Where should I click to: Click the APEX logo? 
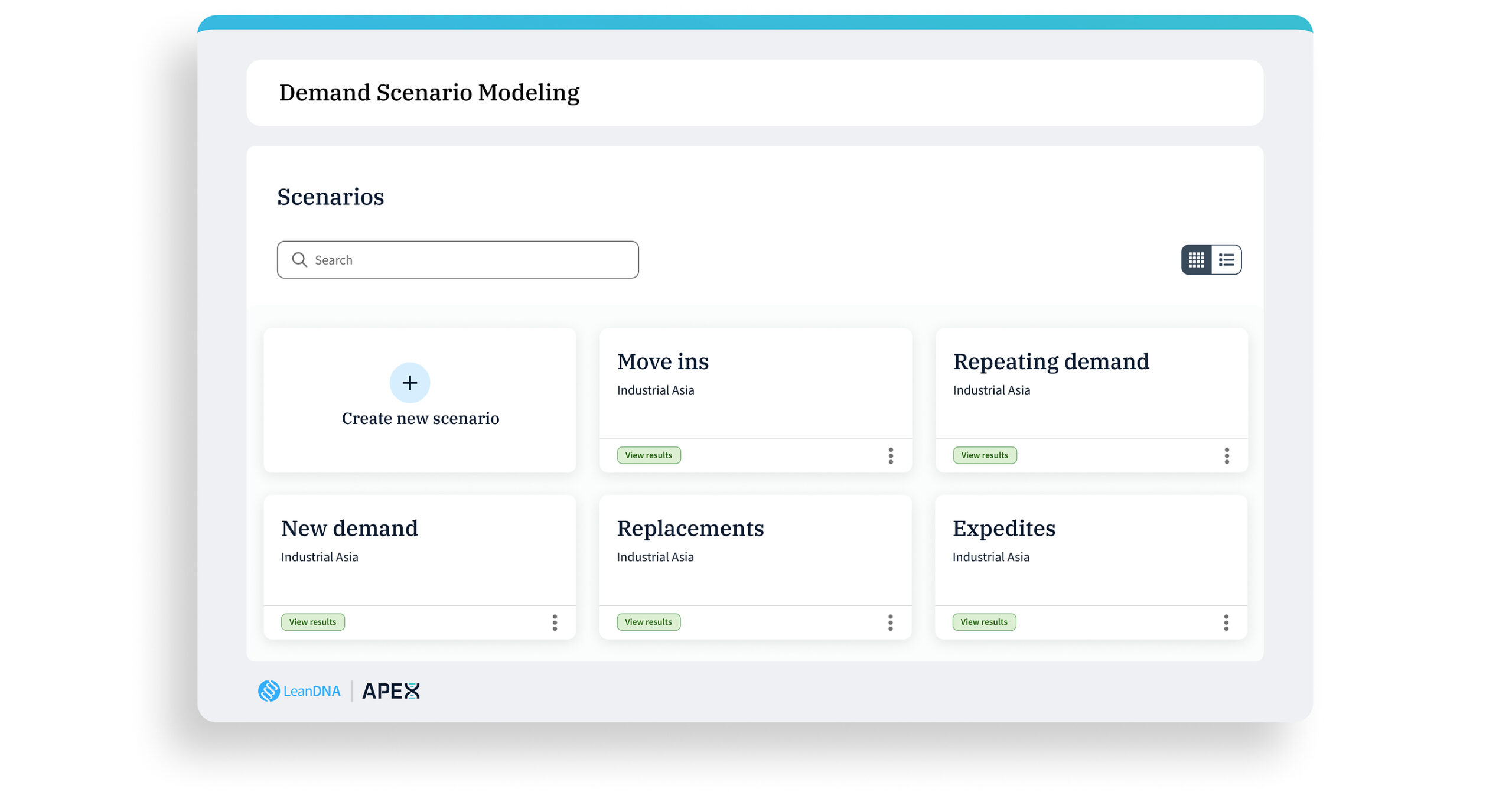pos(390,690)
